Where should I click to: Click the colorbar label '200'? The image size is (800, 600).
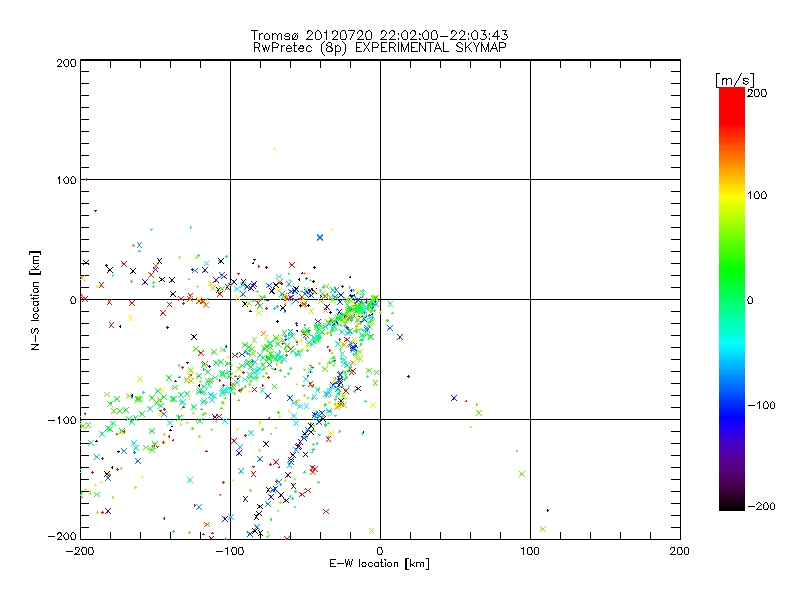click(x=757, y=93)
